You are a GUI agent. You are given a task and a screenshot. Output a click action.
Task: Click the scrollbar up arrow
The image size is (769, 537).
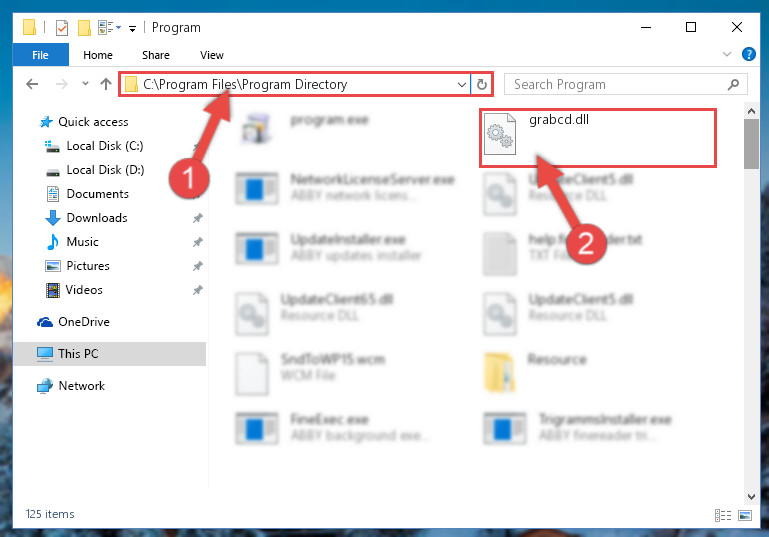751,111
